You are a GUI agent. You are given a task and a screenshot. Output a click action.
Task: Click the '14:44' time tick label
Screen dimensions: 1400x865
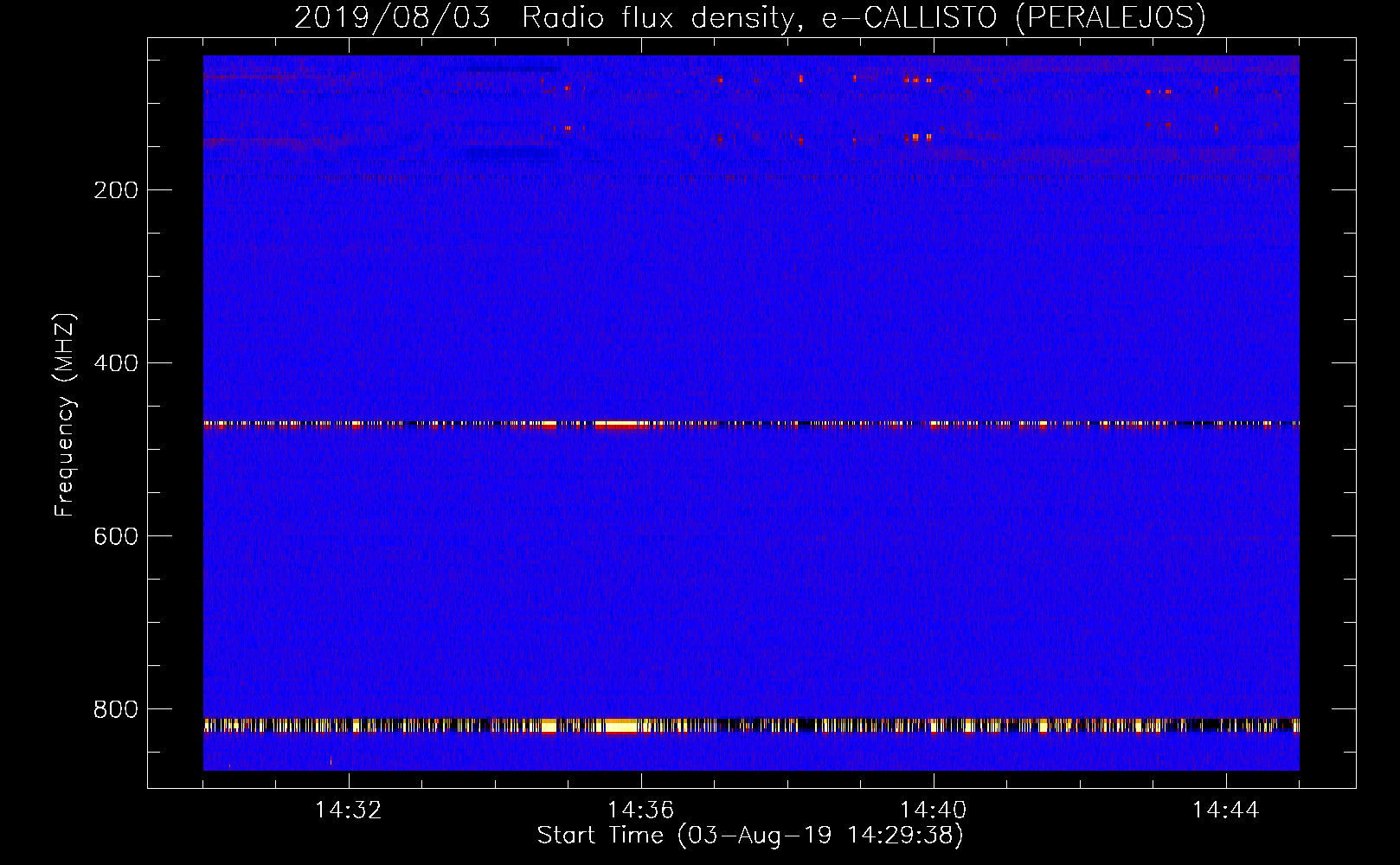(x=1225, y=811)
